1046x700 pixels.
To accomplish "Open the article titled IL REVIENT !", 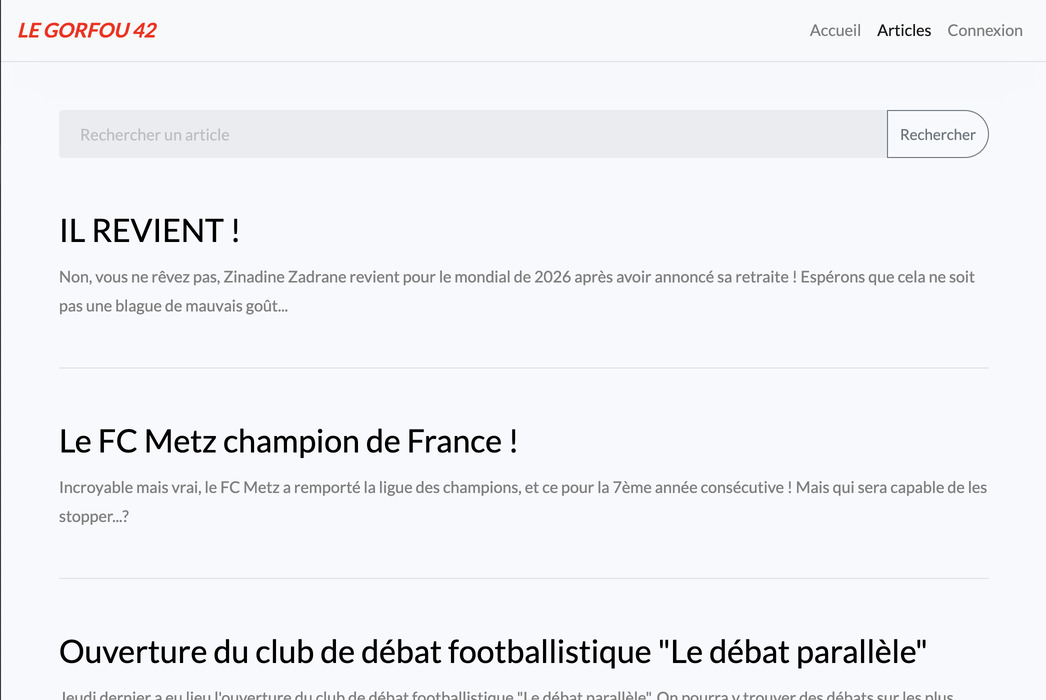I will click(148, 230).
